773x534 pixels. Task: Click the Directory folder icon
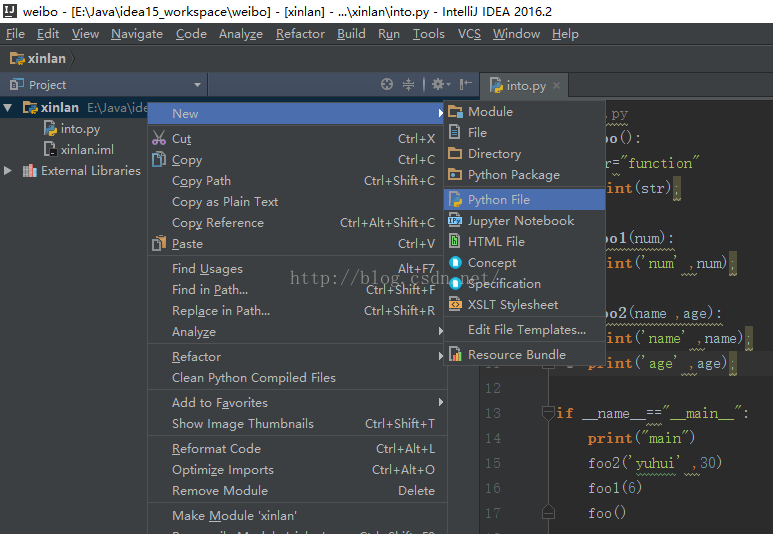tap(455, 153)
